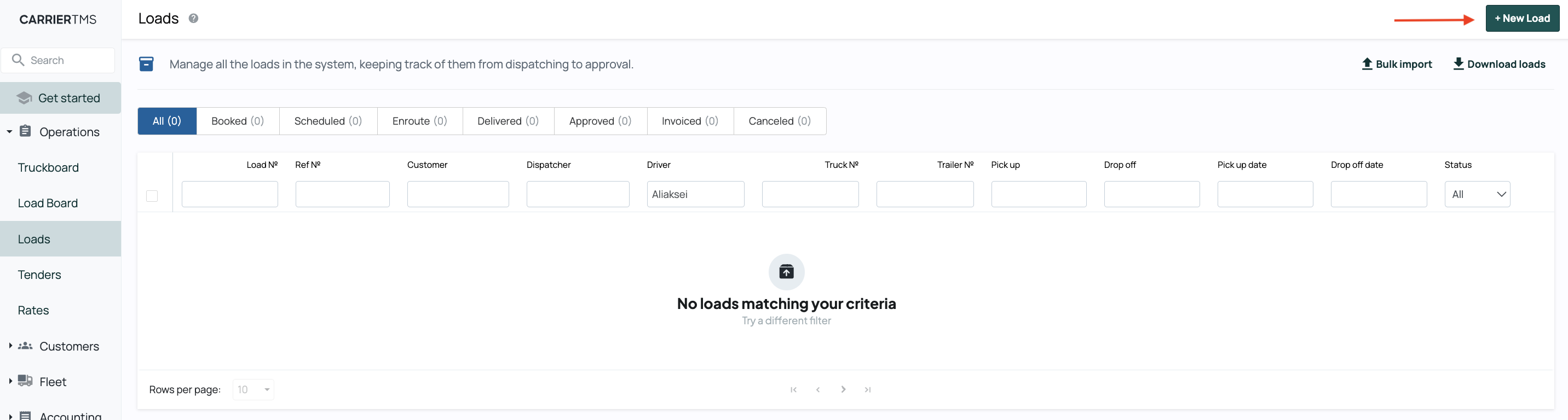
Task: Switch to the Approved tab
Action: point(600,121)
